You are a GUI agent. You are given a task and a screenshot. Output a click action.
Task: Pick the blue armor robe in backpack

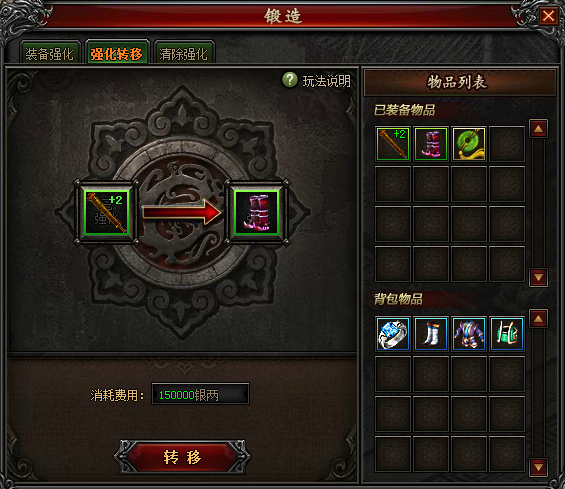[469, 334]
